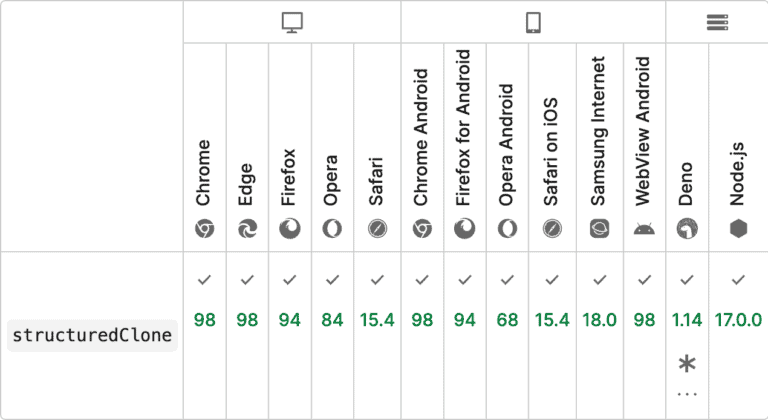The image size is (768, 420).
Task: Click the WebView Android robot icon
Action: (x=643, y=229)
